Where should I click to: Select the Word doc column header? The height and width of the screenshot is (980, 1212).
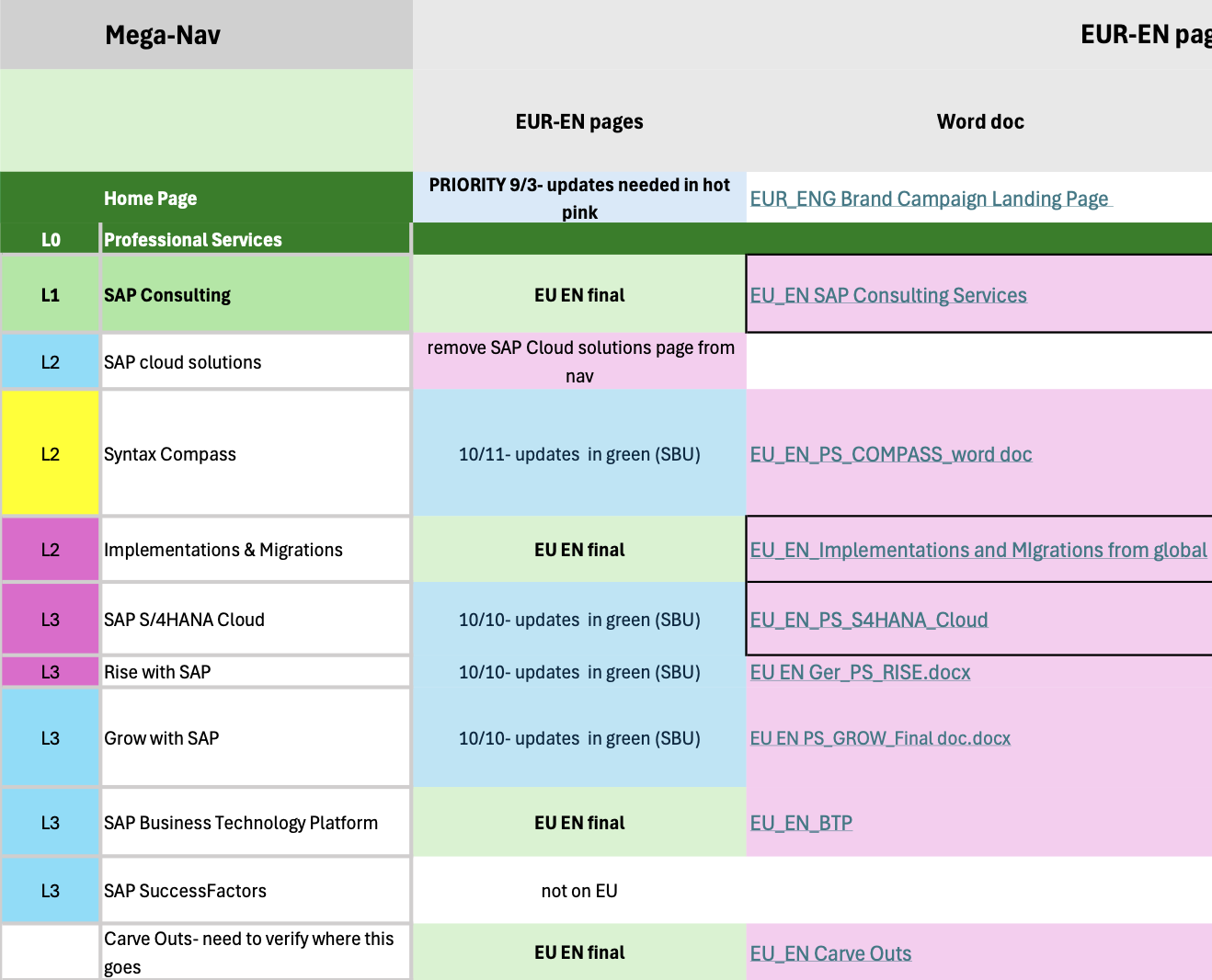tap(979, 121)
